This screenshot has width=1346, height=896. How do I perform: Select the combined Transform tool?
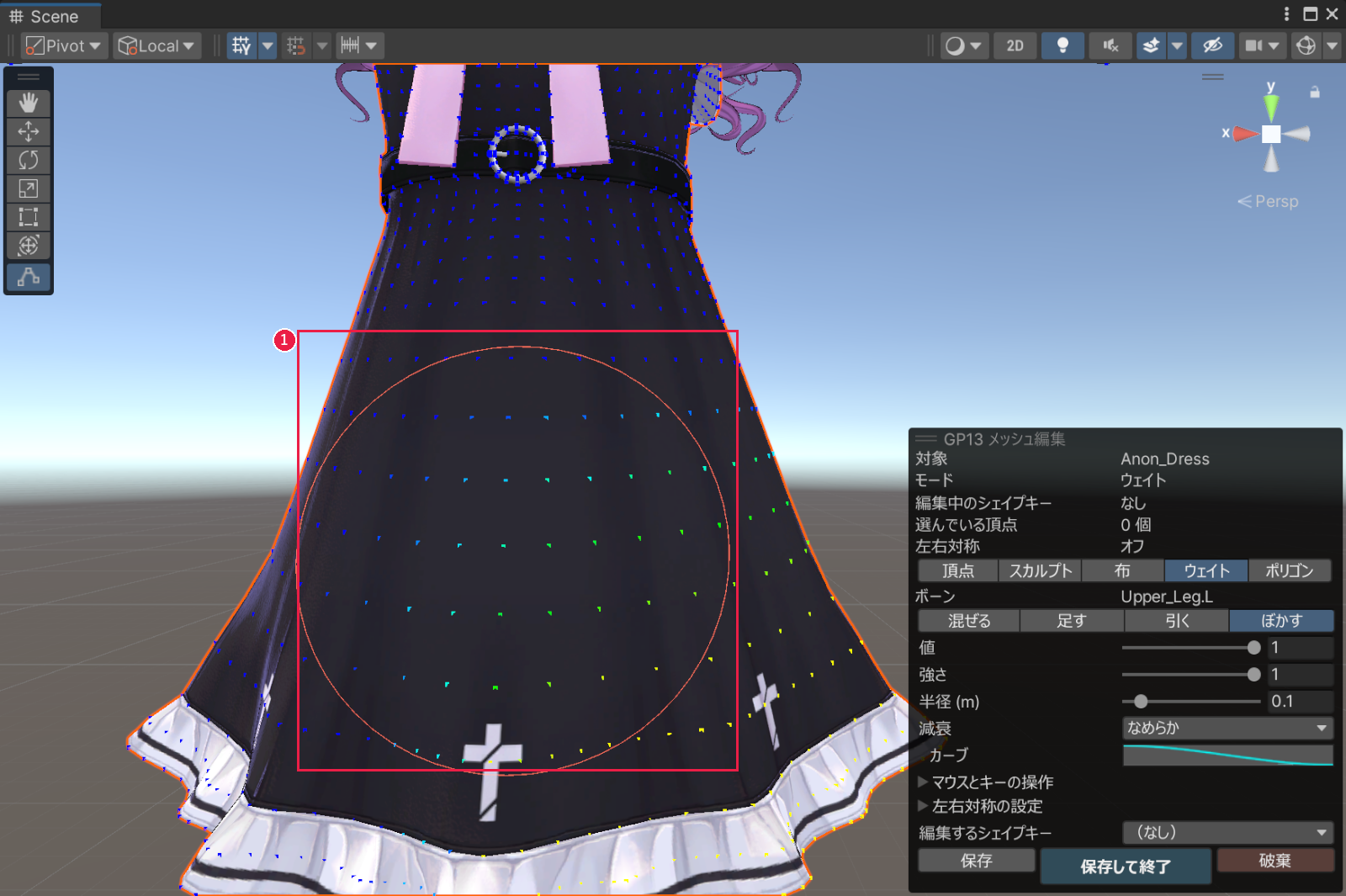click(29, 245)
